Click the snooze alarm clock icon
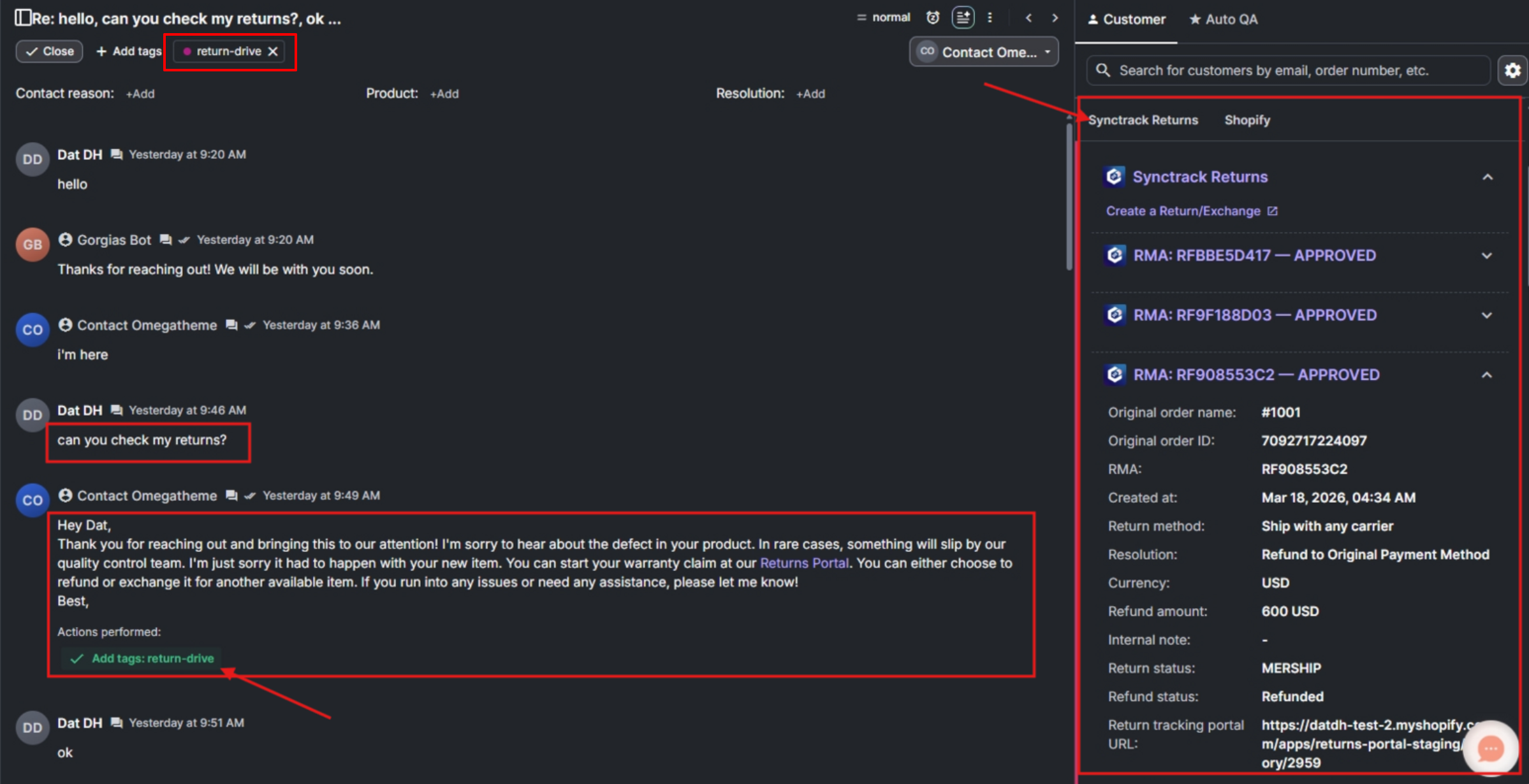1529x784 pixels. click(x=933, y=18)
